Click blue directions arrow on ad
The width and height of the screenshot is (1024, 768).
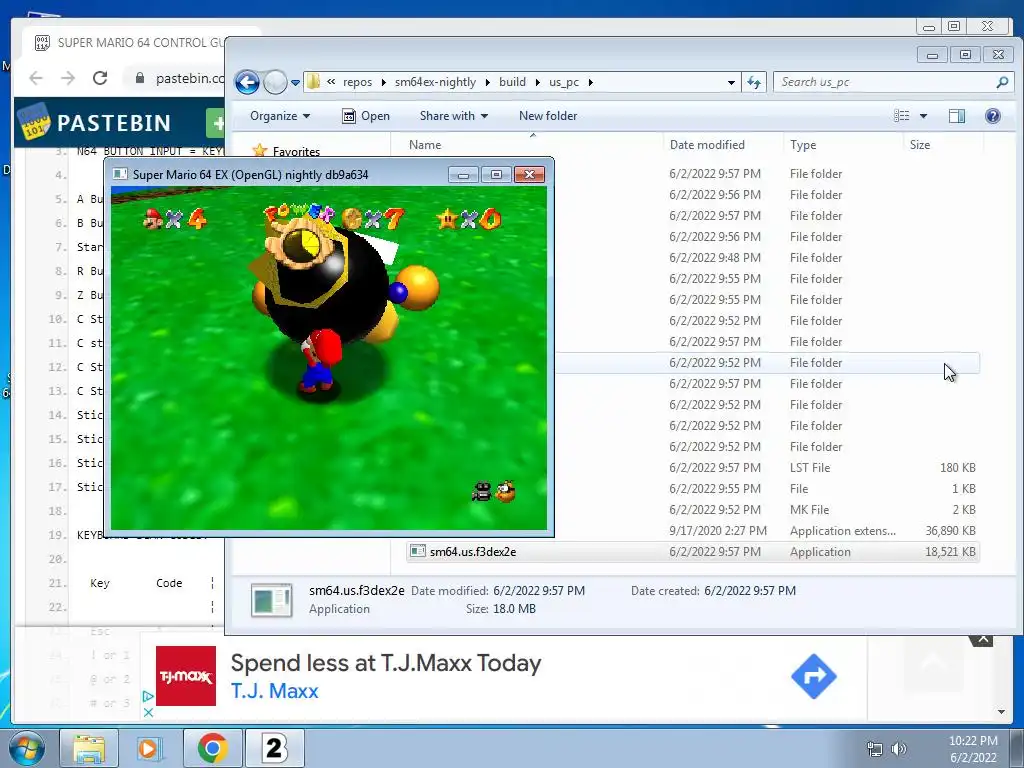(x=814, y=677)
